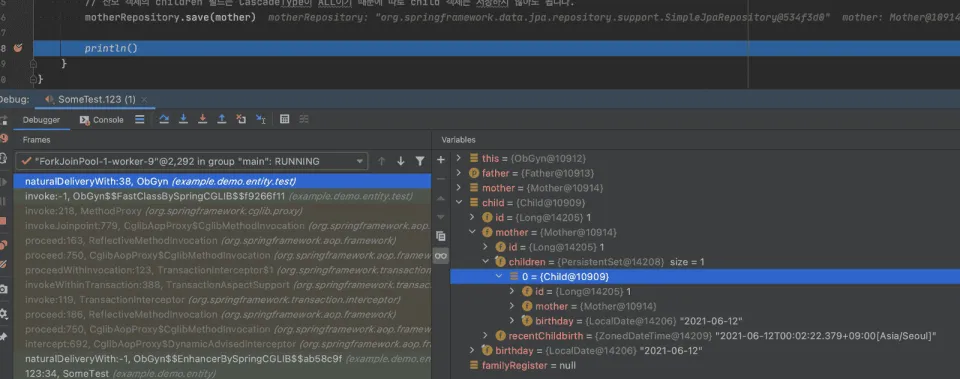This screenshot has height=379, width=960.
Task: Select frame proceed:186, ReflectiveMethodInvocation
Action: click(x=222, y=315)
